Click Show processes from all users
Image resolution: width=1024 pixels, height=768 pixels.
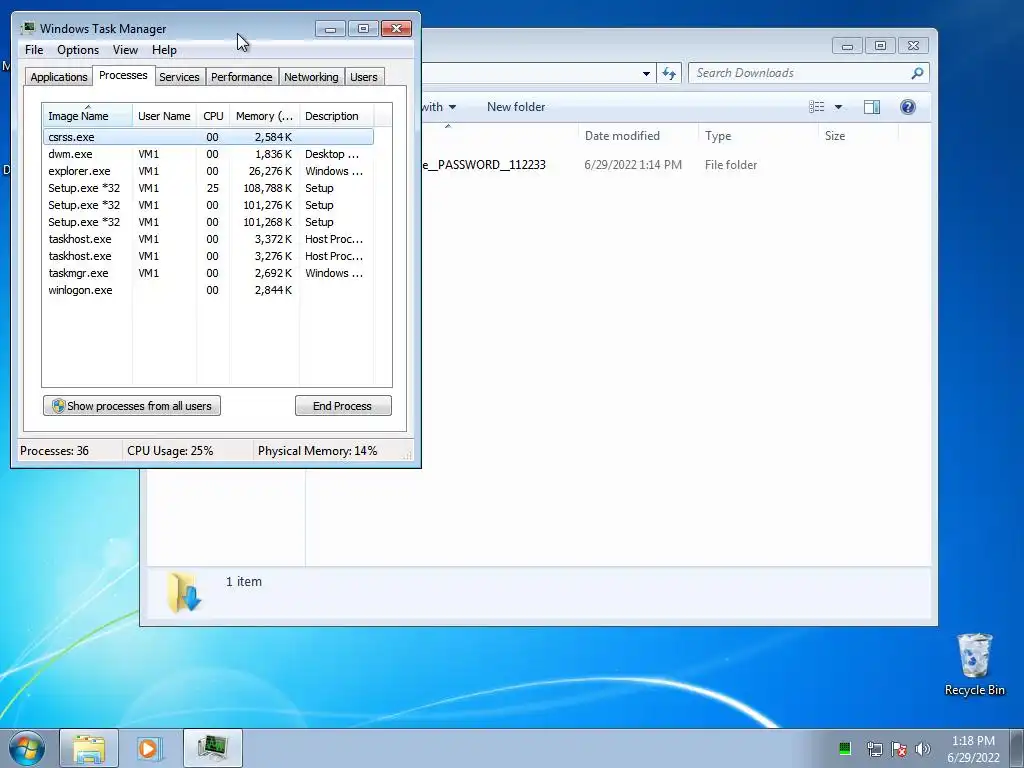(x=132, y=406)
